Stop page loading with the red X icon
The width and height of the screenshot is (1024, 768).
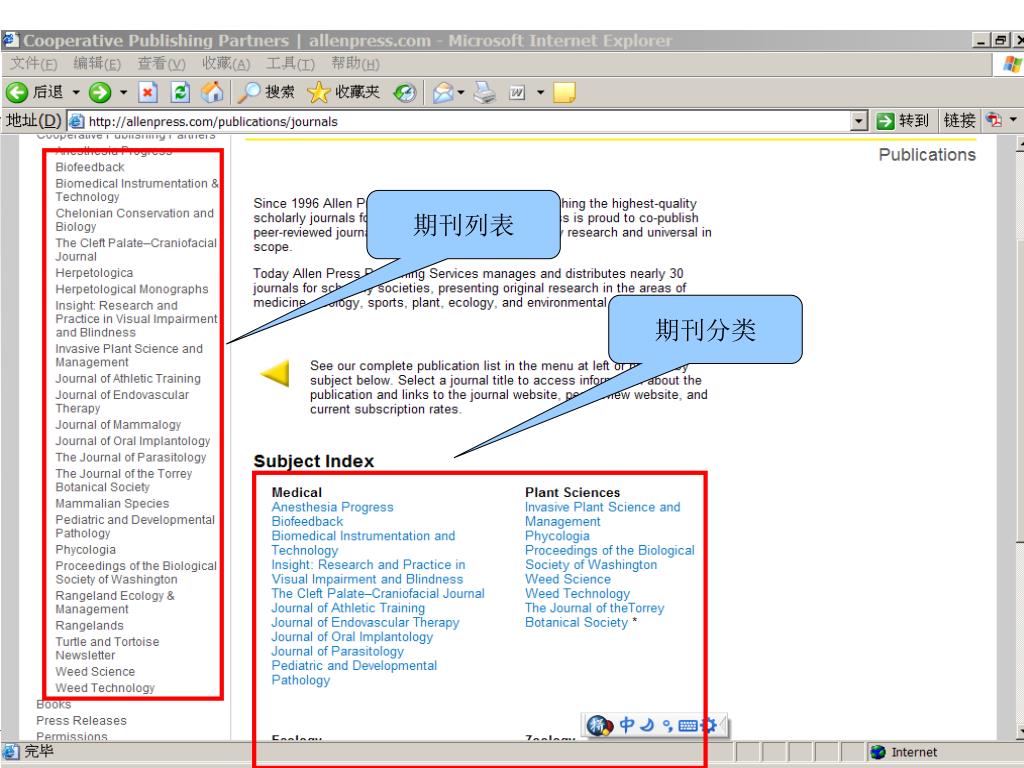[x=148, y=93]
